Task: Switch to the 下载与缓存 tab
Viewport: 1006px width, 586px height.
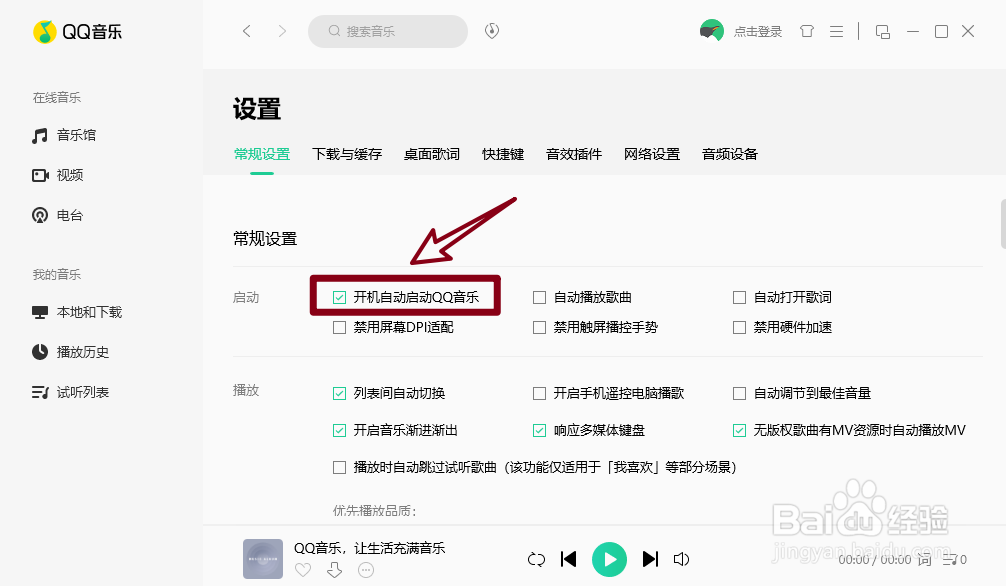Action: (x=347, y=155)
